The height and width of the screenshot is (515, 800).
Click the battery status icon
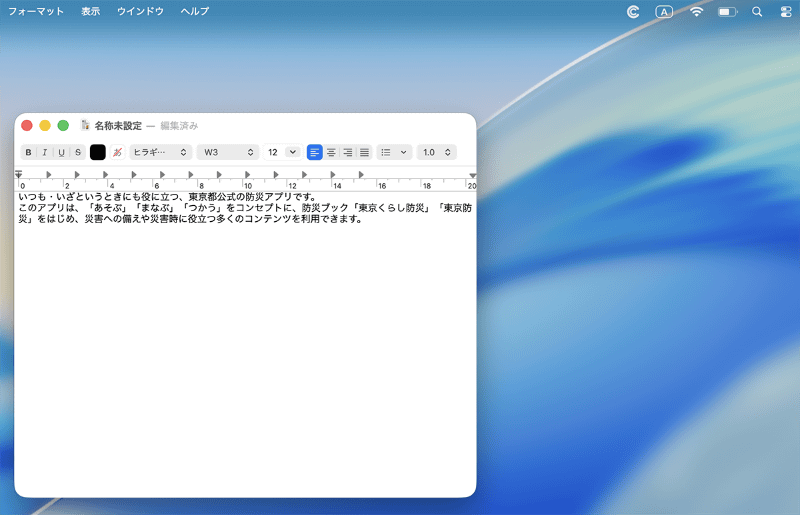pos(728,12)
